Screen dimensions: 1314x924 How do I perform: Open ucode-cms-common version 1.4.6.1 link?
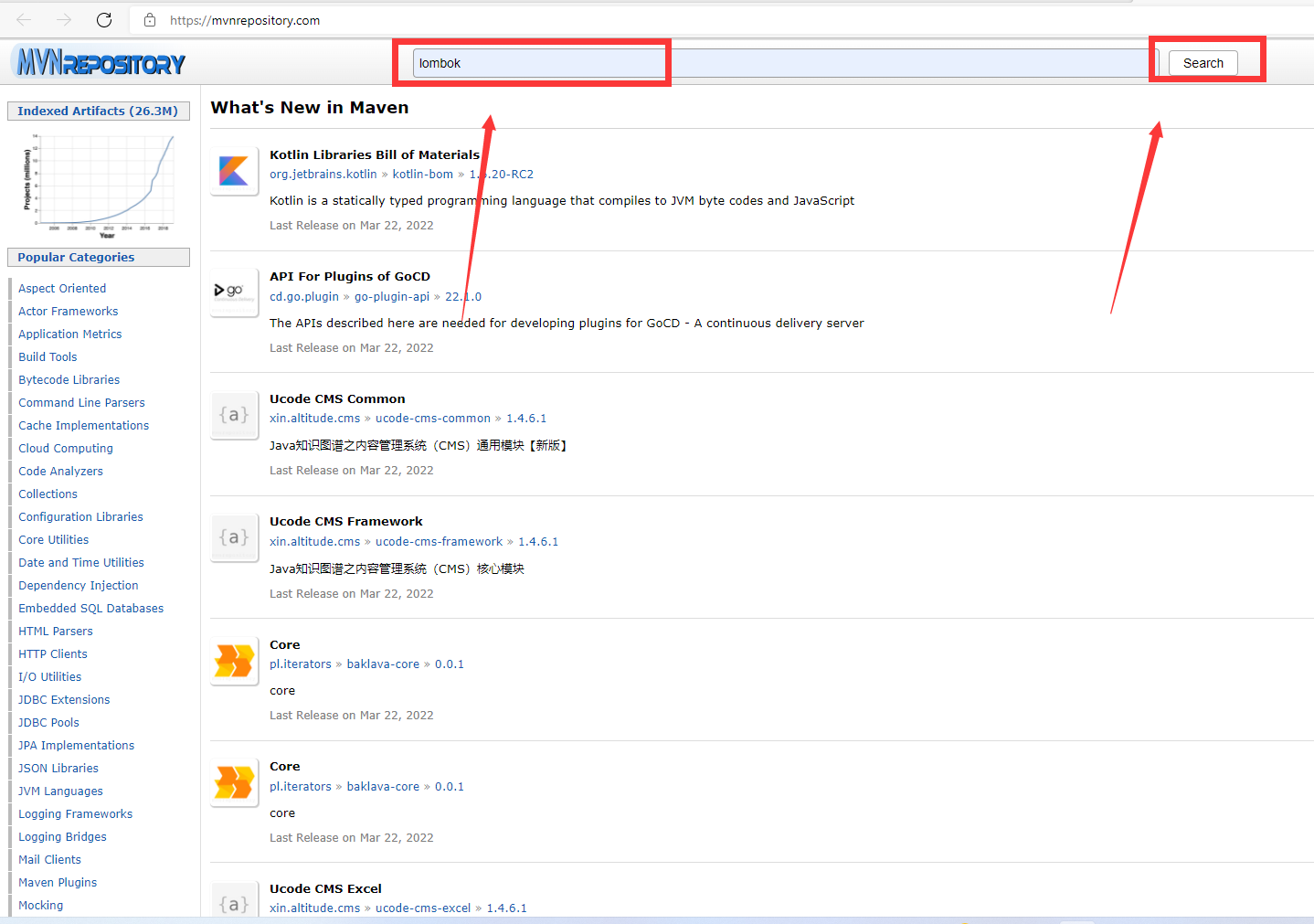click(526, 418)
